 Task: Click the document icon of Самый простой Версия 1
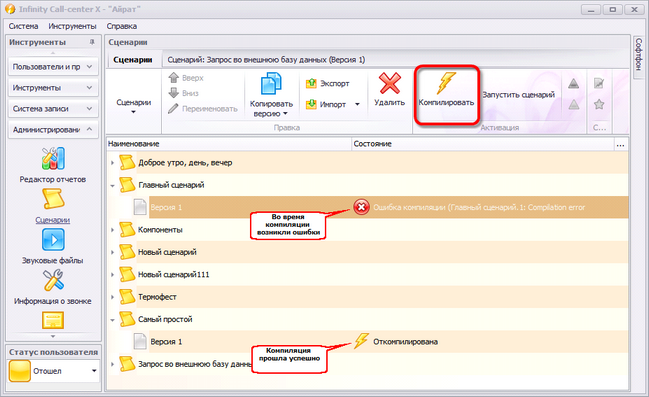(x=140, y=342)
